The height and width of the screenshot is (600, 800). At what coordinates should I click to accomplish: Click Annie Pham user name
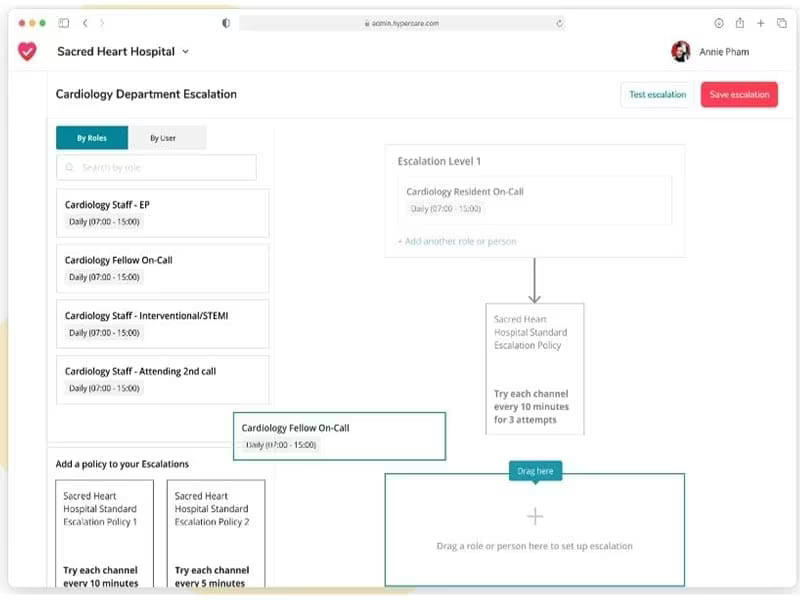[x=724, y=52]
